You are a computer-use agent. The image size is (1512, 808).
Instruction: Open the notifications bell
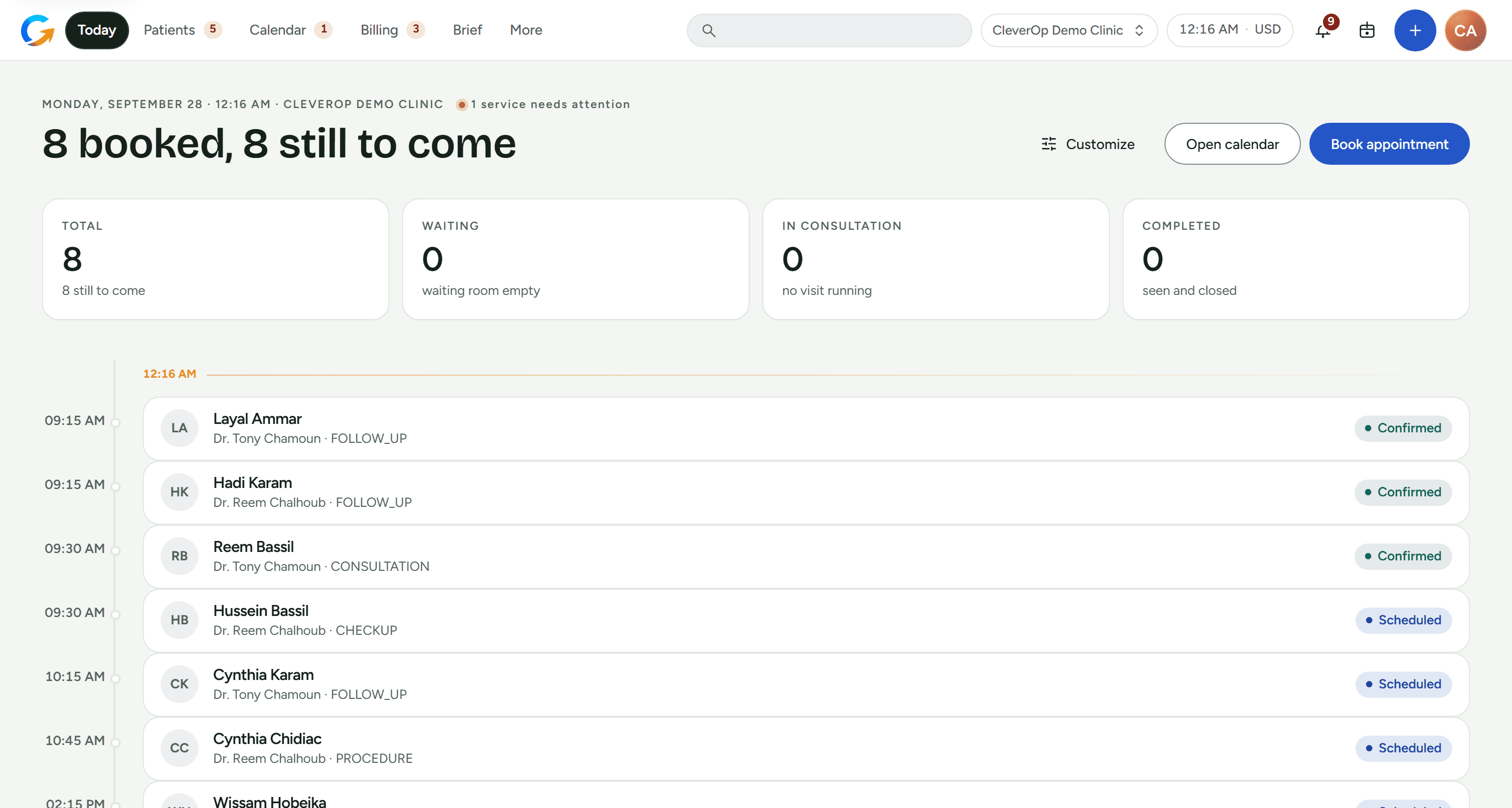click(x=1323, y=30)
